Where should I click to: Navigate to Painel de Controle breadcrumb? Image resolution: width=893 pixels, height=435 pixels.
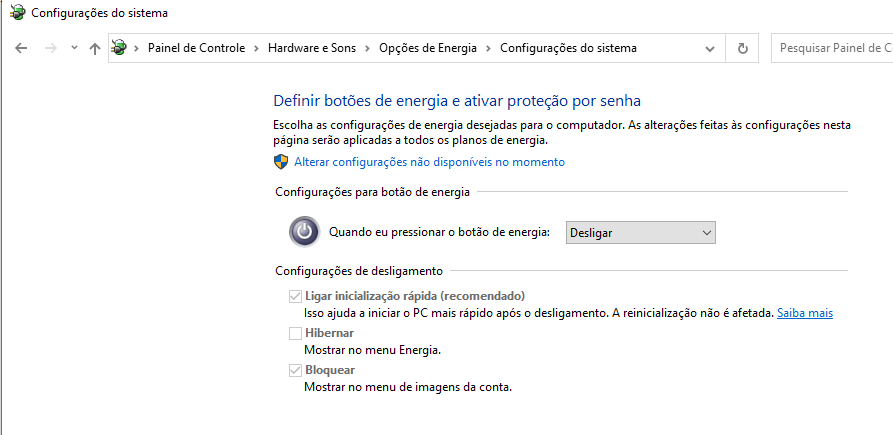click(x=196, y=48)
